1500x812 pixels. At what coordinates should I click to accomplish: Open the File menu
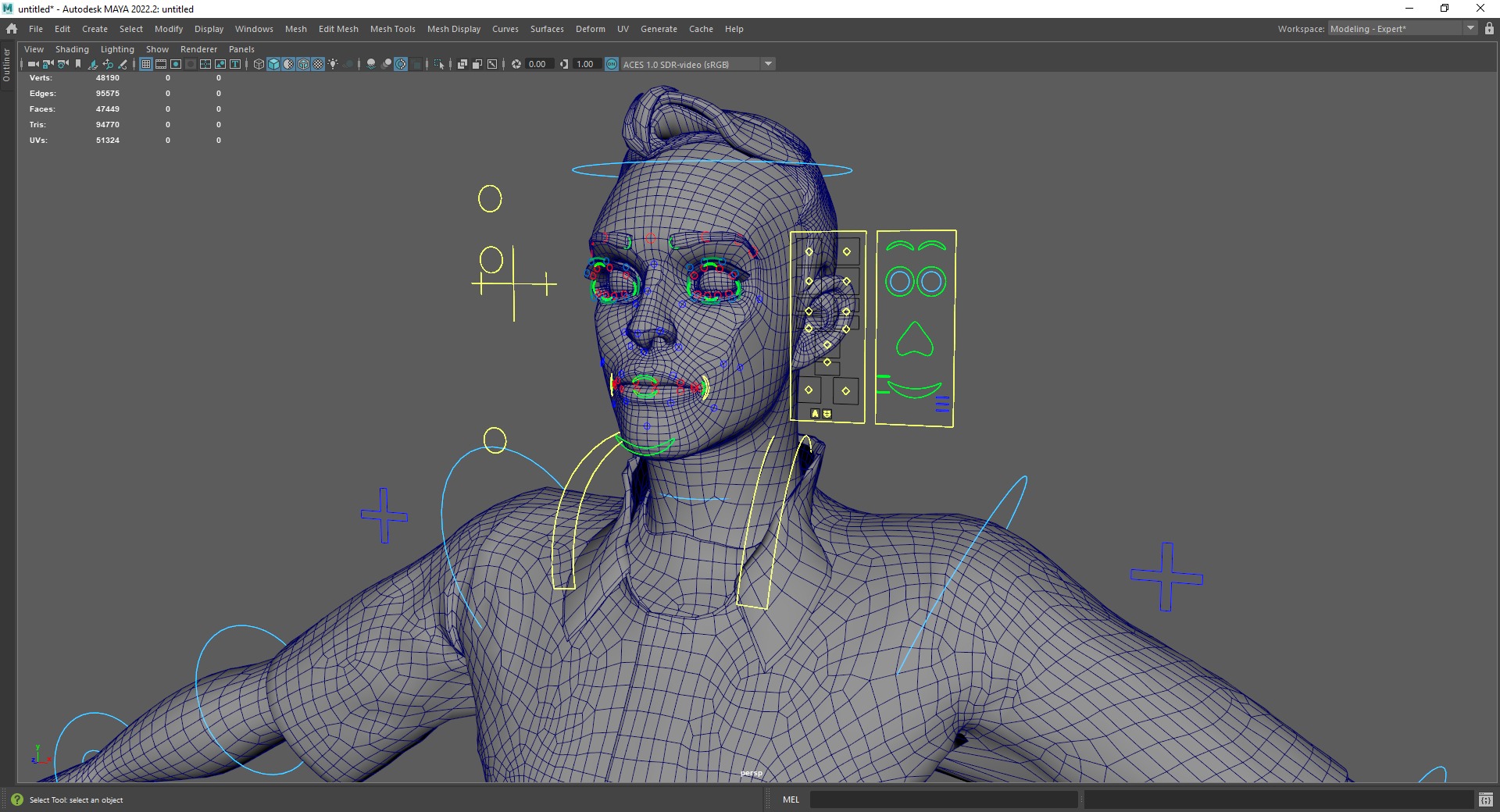(x=36, y=29)
